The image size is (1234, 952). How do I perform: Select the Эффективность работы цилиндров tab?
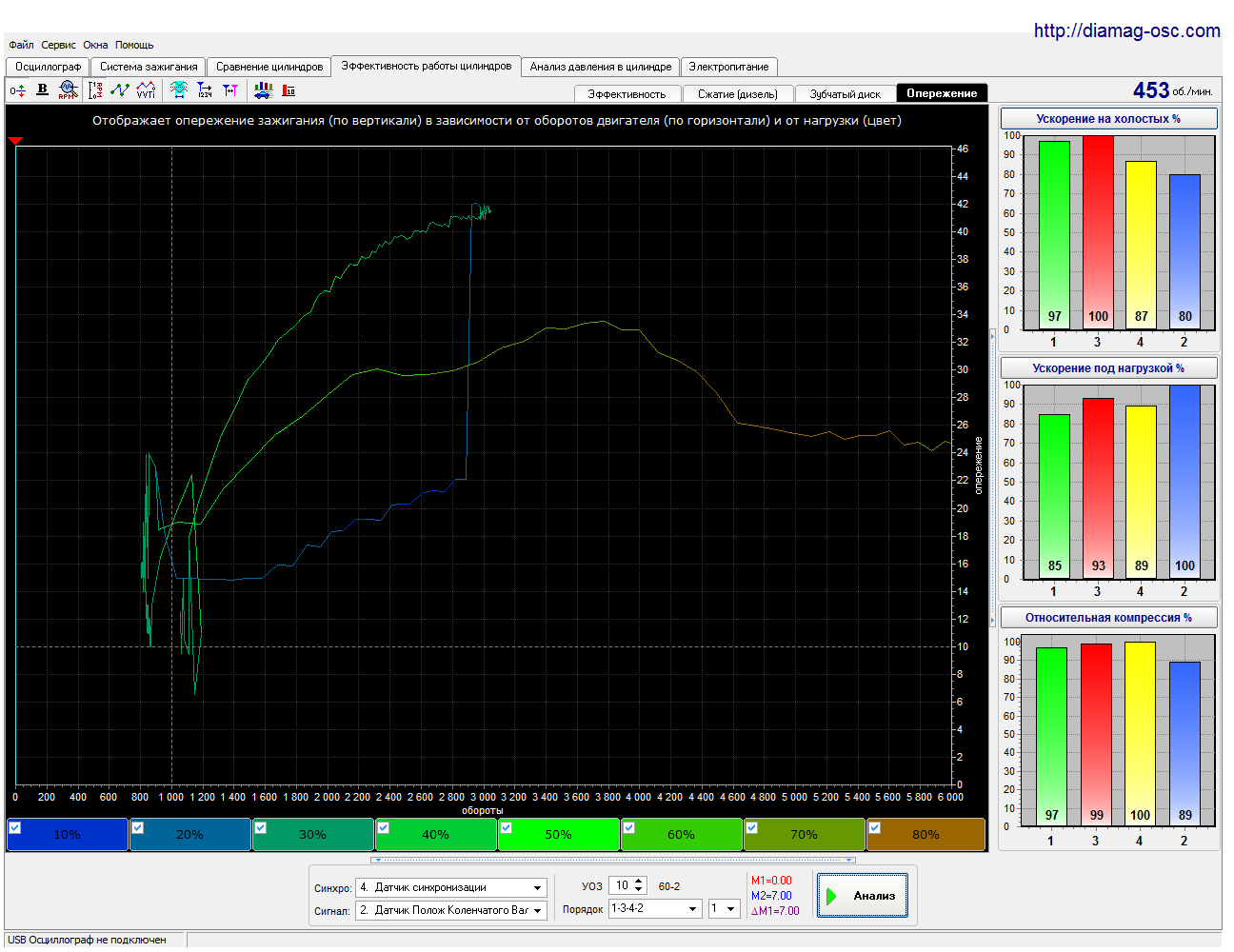tap(427, 66)
